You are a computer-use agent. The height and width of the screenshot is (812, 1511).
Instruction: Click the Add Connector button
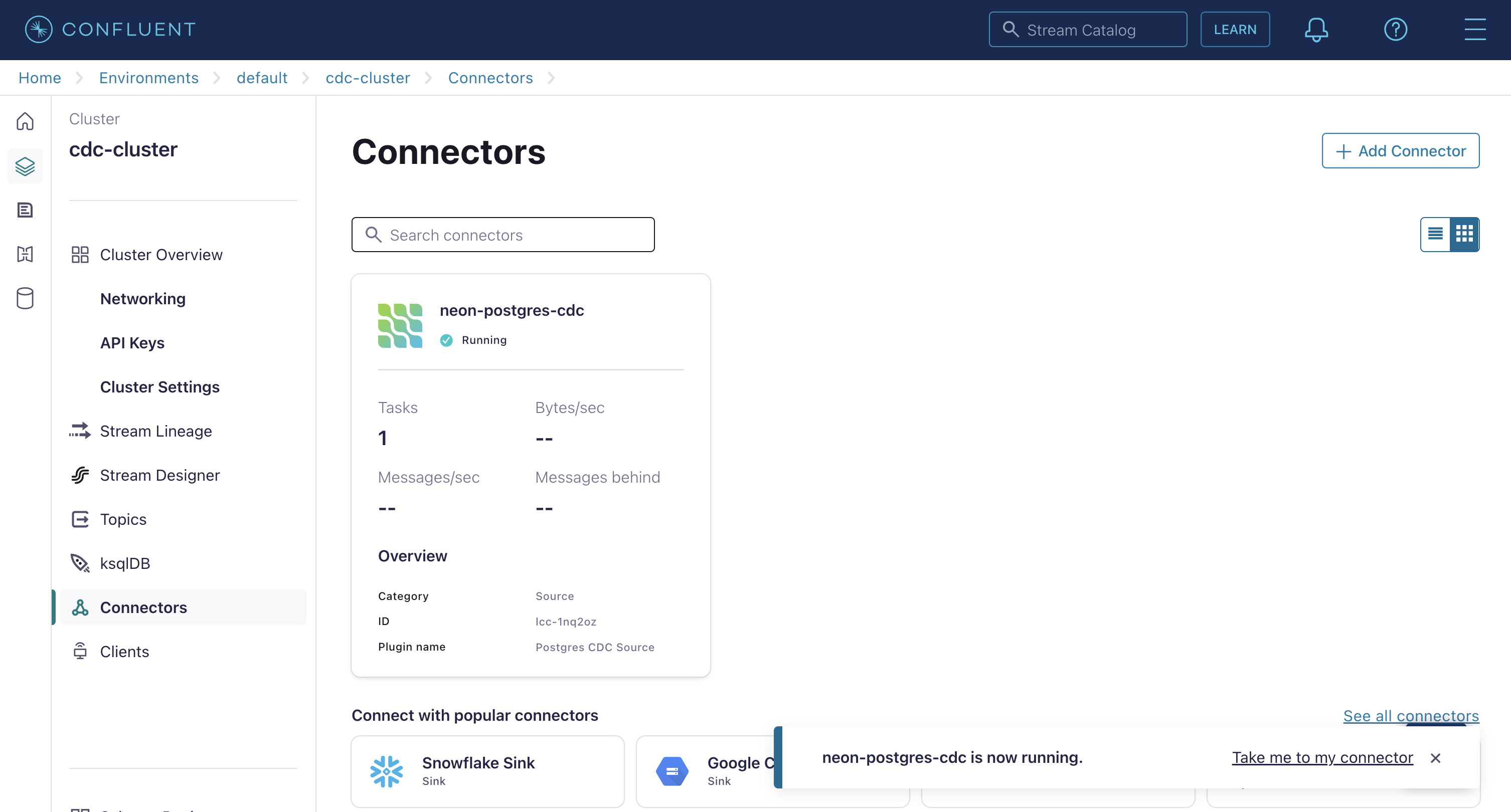[x=1400, y=151]
